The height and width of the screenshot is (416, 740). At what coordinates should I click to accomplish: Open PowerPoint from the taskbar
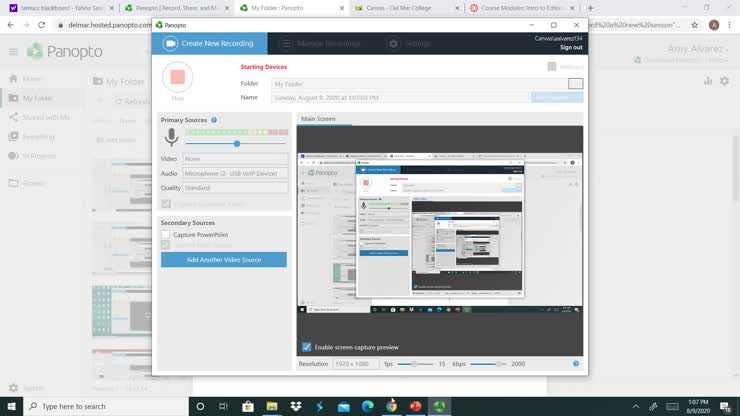(x=414, y=406)
